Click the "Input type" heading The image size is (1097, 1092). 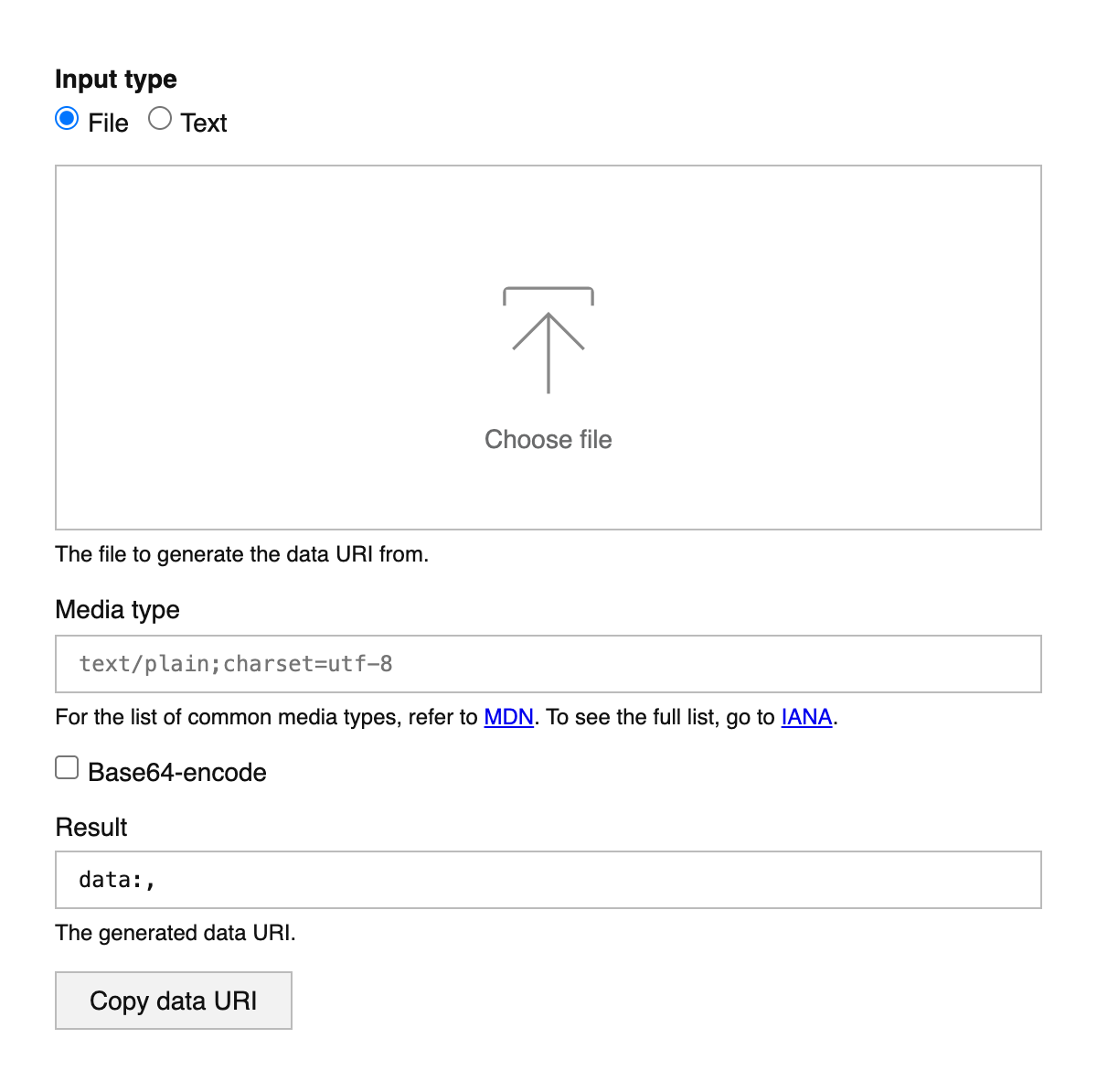coord(116,80)
